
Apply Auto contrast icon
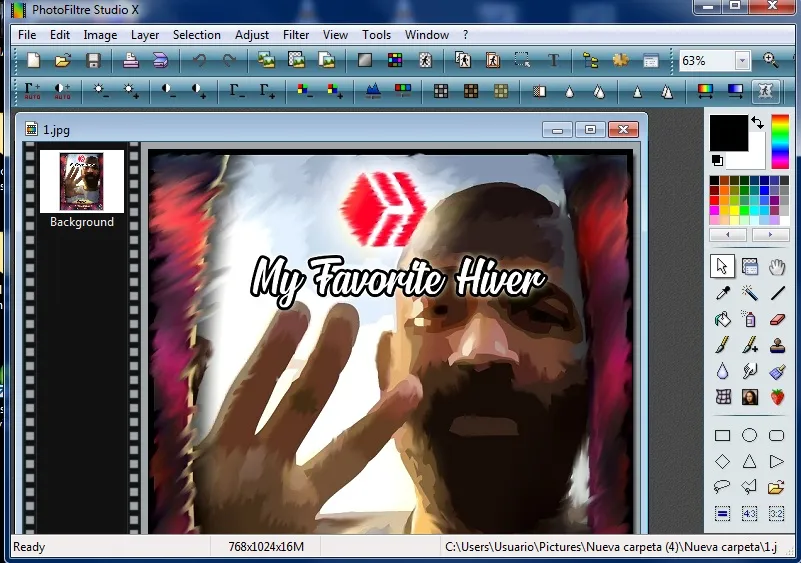(62, 91)
